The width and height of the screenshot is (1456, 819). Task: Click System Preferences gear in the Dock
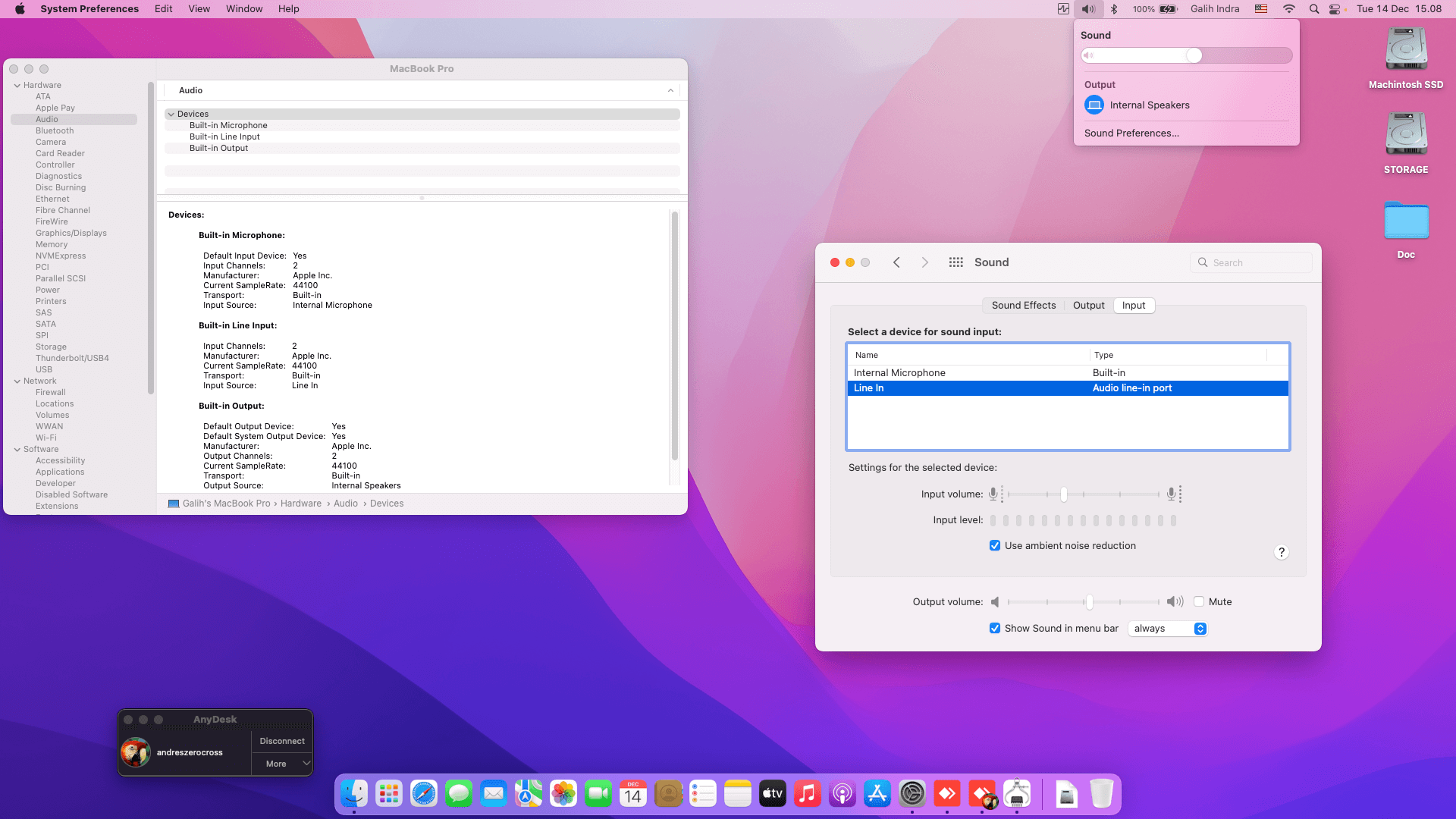[x=912, y=793]
